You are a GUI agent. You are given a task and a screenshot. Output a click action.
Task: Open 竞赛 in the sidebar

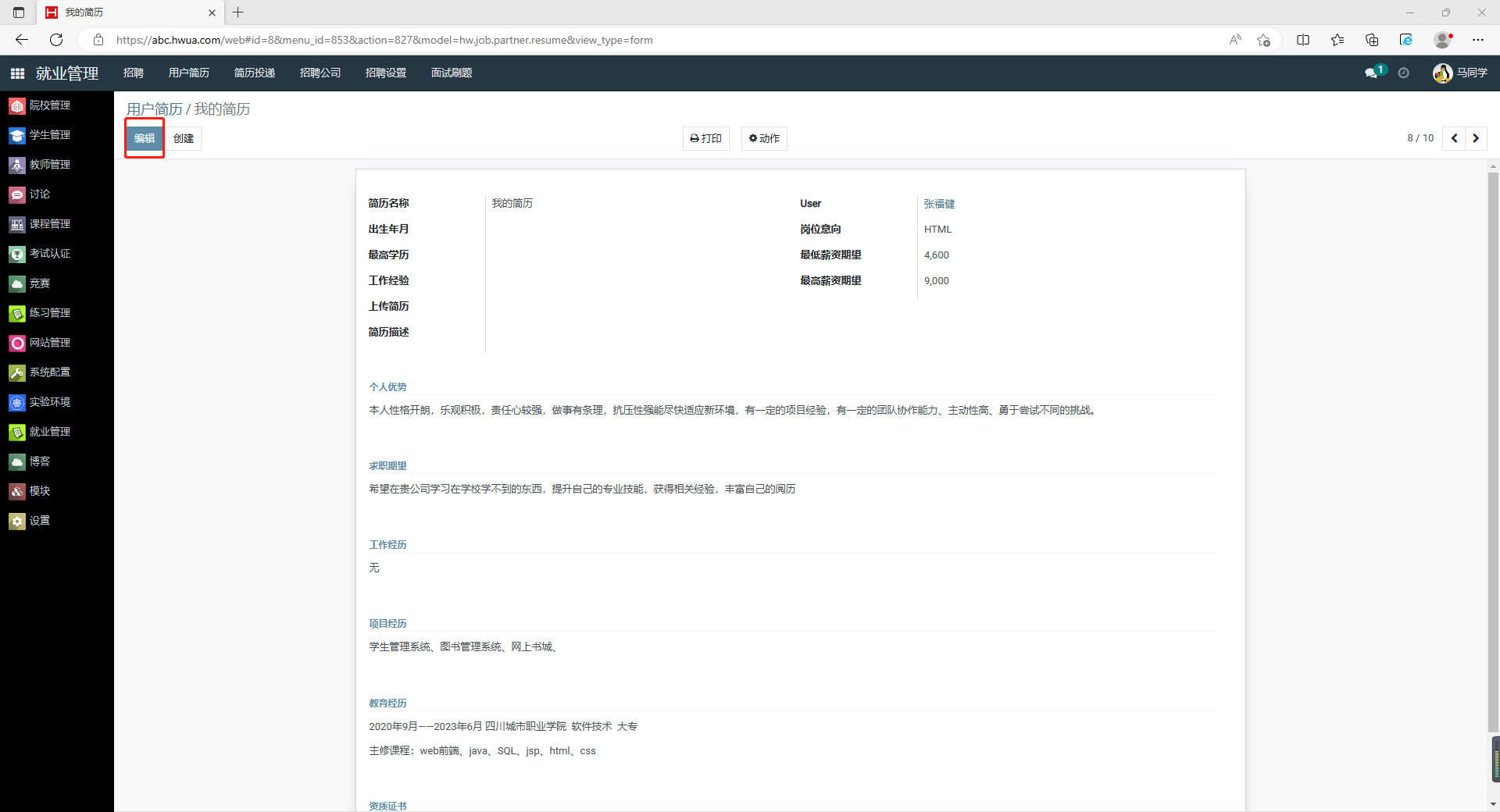(x=30, y=283)
